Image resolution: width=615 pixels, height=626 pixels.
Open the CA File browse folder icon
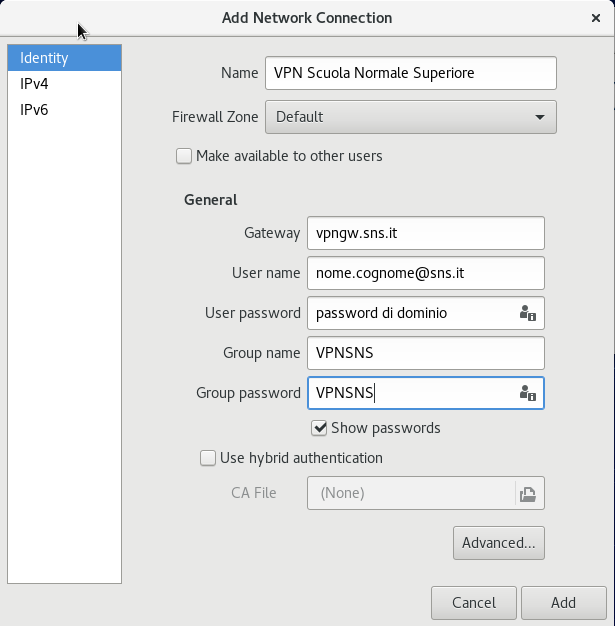[x=528, y=494]
